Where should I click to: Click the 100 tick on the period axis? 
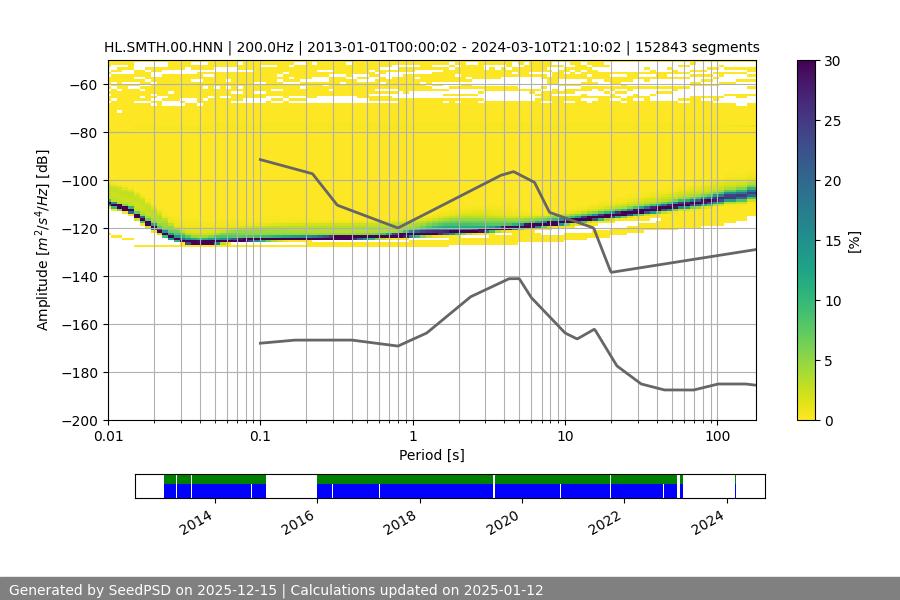716,435
